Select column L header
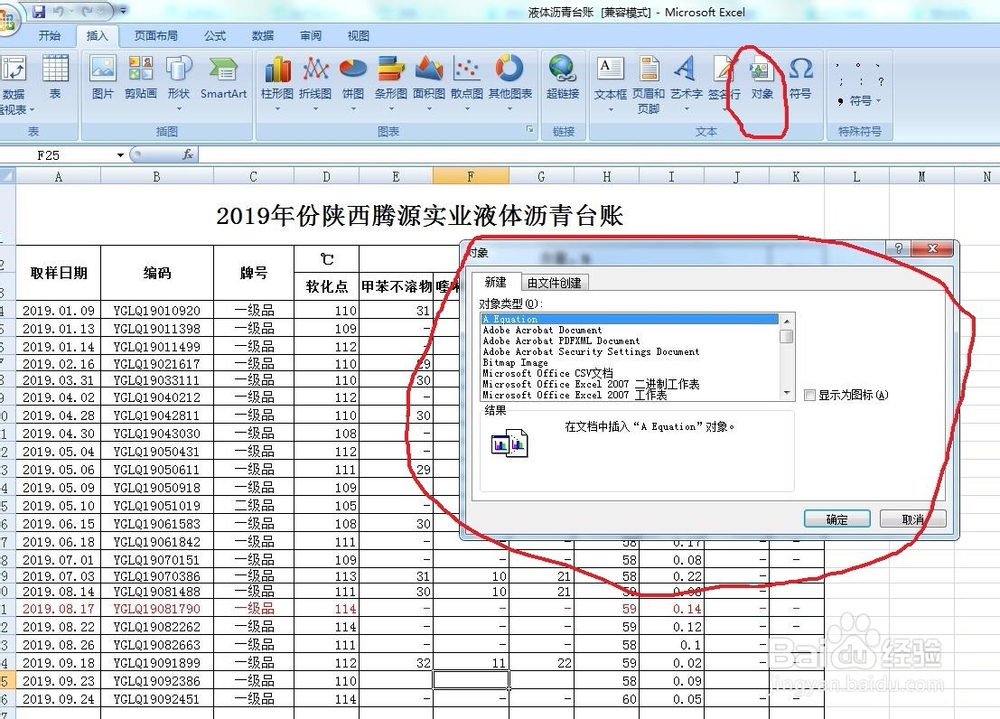This screenshot has width=1000, height=719. tap(857, 177)
